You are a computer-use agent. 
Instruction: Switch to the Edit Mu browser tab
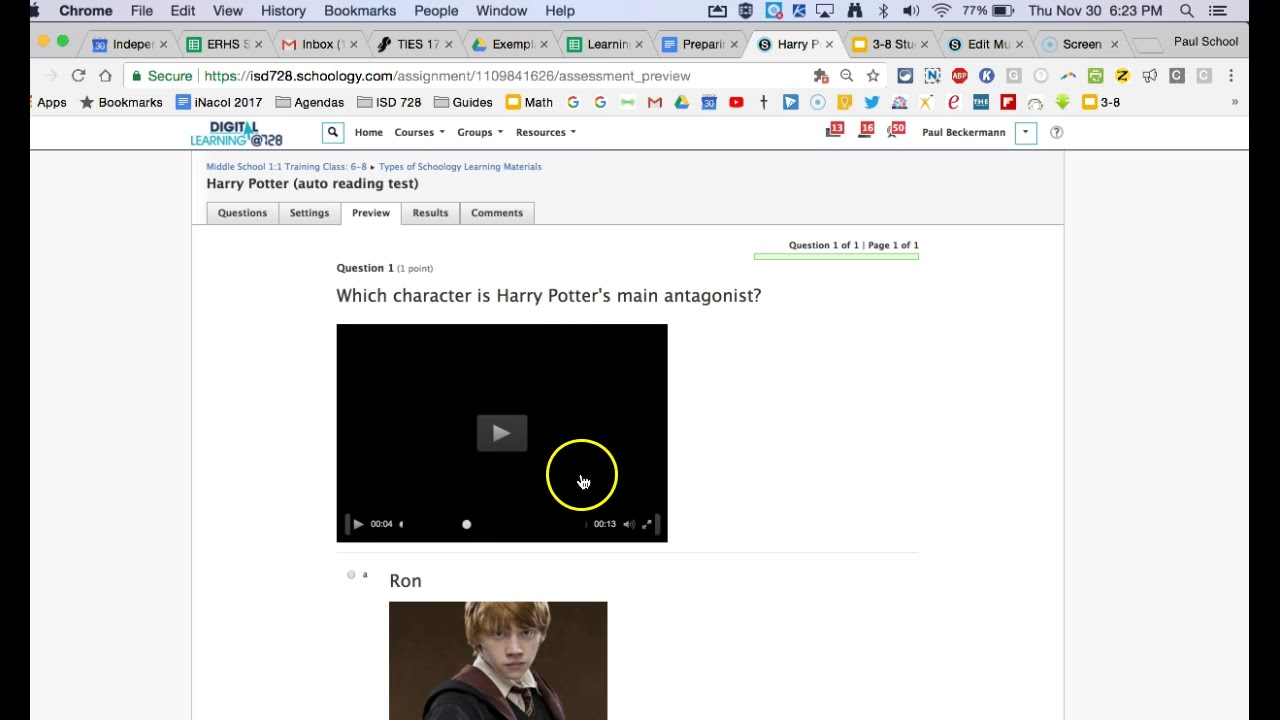[985, 44]
